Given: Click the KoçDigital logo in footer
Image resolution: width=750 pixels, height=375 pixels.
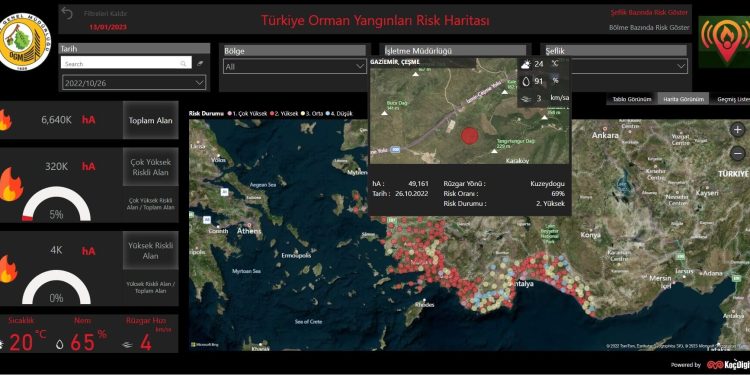Looking at the screenshot, I should 728,364.
